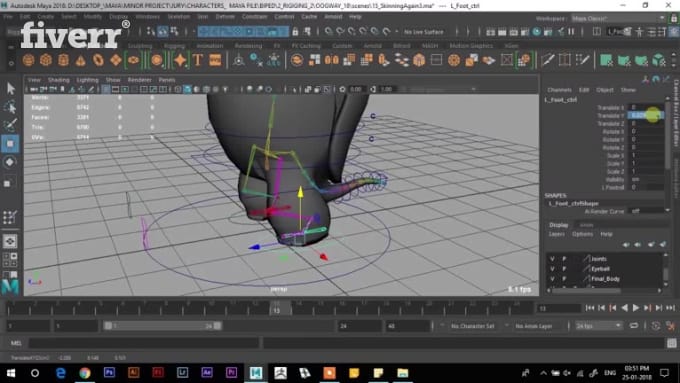The width and height of the screenshot is (680, 383).
Task: Expand the No Character Set dropdown
Action: point(472,326)
